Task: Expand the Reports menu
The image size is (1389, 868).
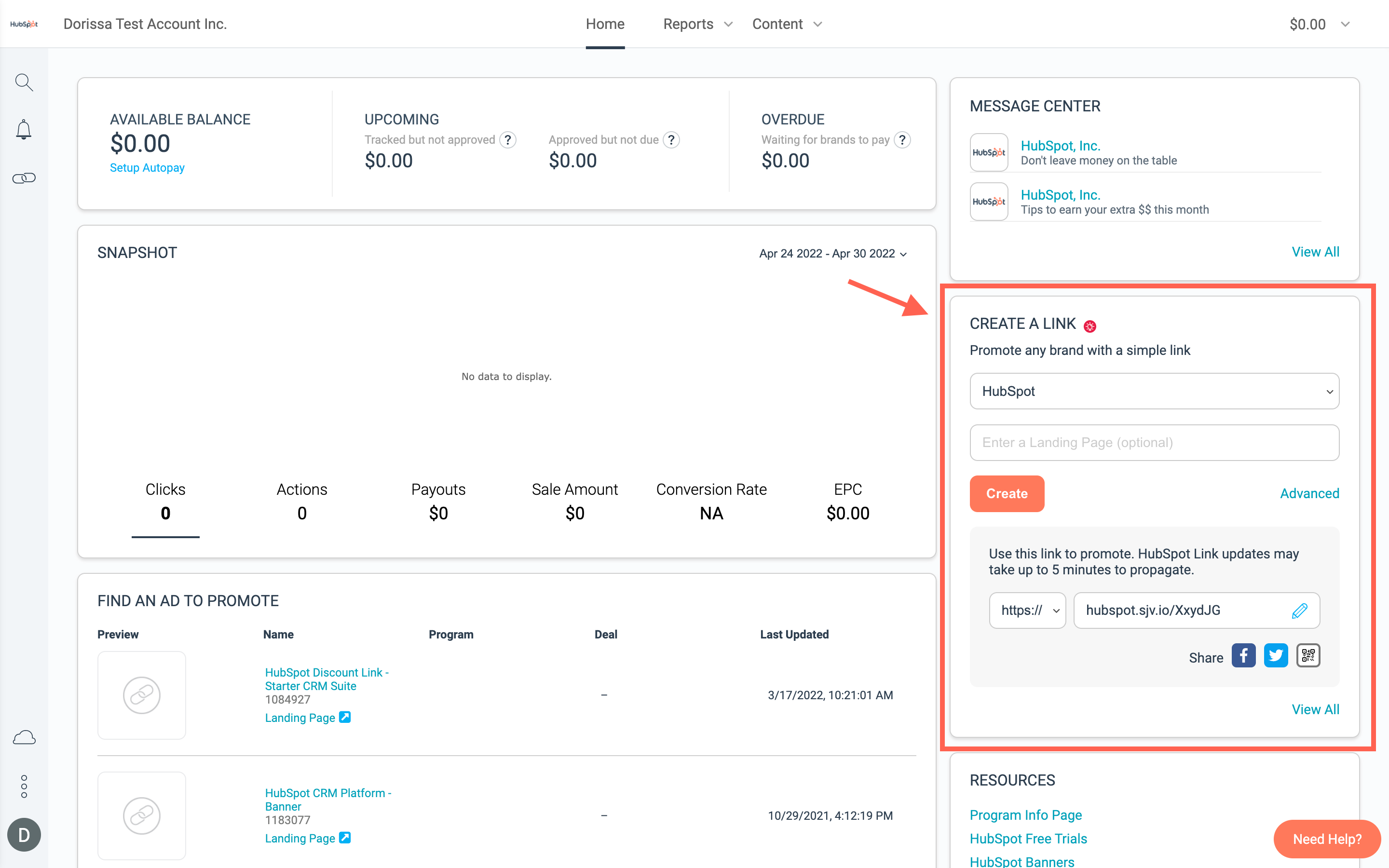Action: (698, 24)
